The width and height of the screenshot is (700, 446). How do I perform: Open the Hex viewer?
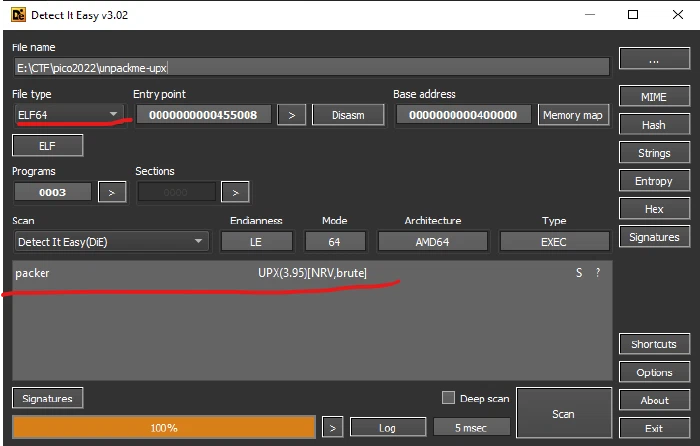click(x=654, y=209)
